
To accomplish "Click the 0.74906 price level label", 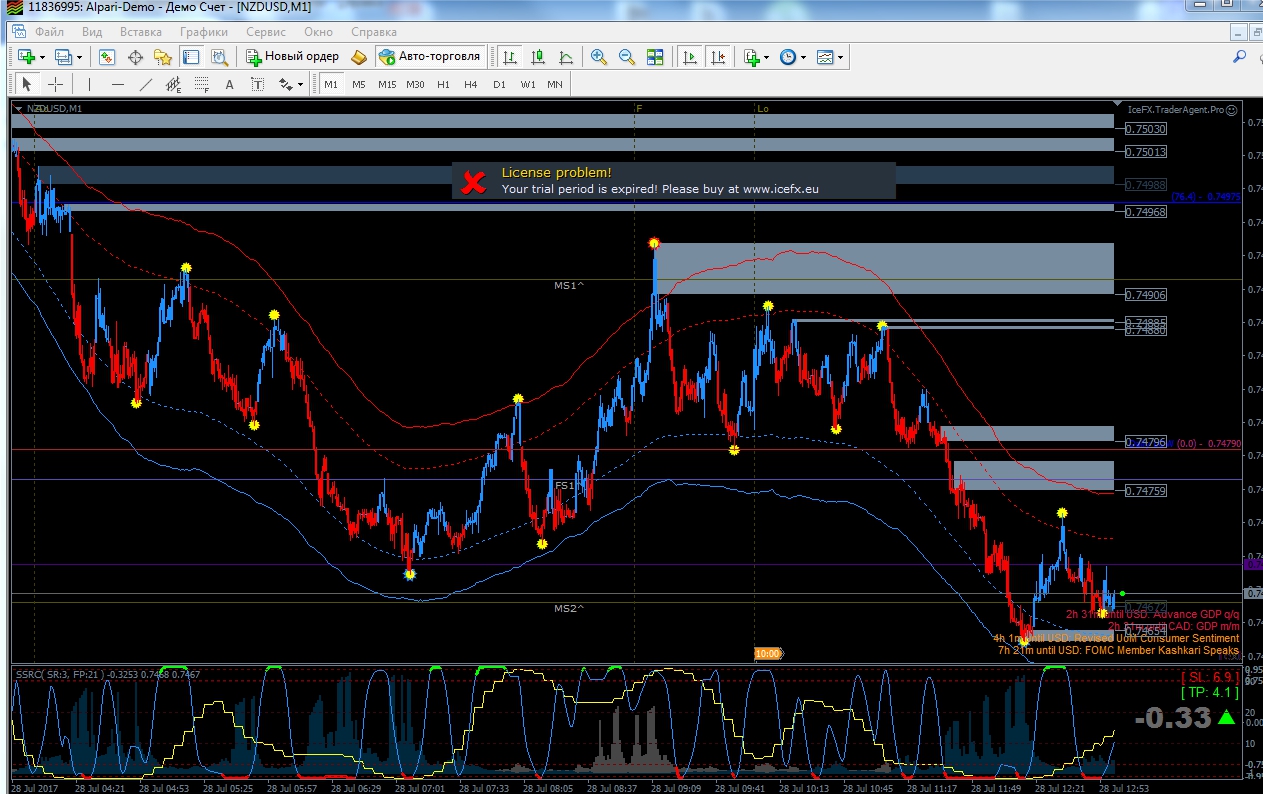I will pos(1145,295).
